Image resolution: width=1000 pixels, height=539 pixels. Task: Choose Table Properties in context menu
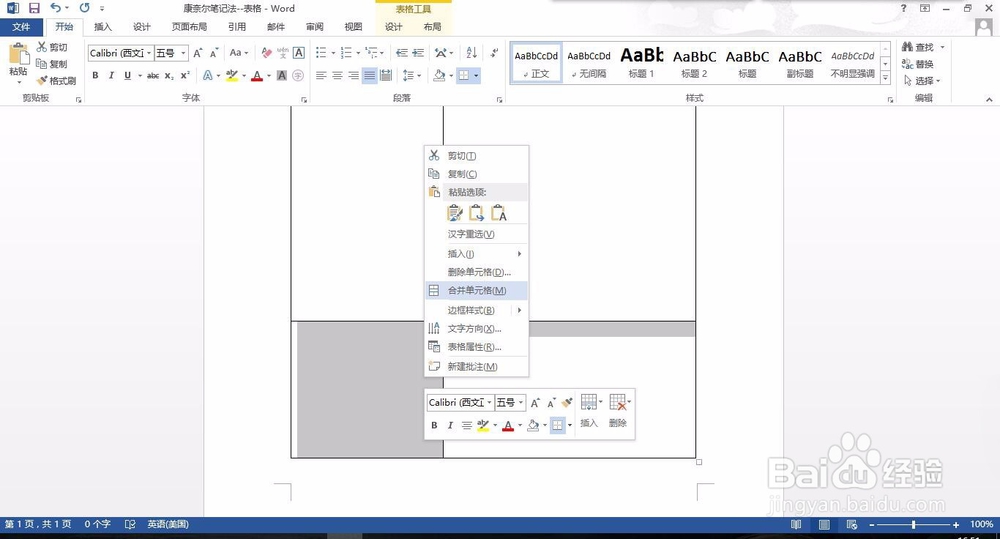click(476, 347)
